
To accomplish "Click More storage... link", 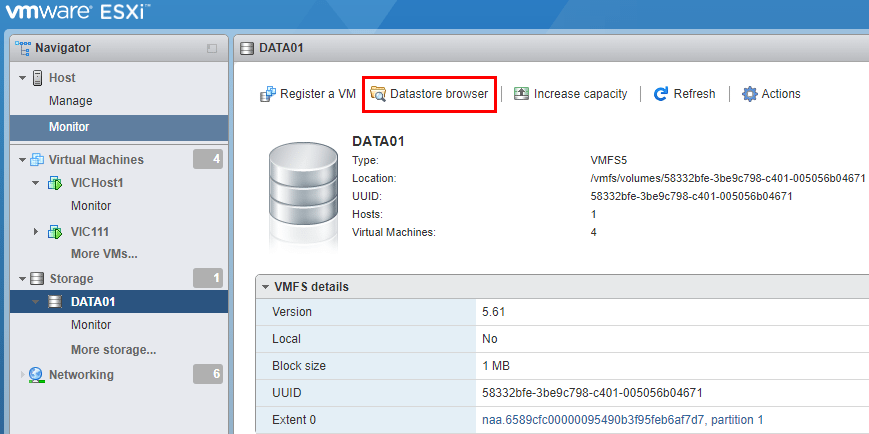I will click(x=114, y=350).
